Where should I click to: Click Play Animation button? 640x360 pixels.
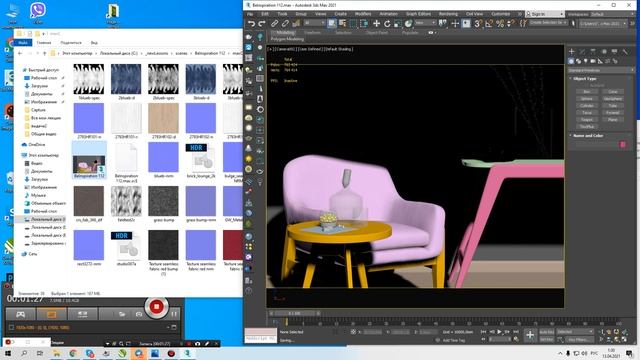coord(500,332)
